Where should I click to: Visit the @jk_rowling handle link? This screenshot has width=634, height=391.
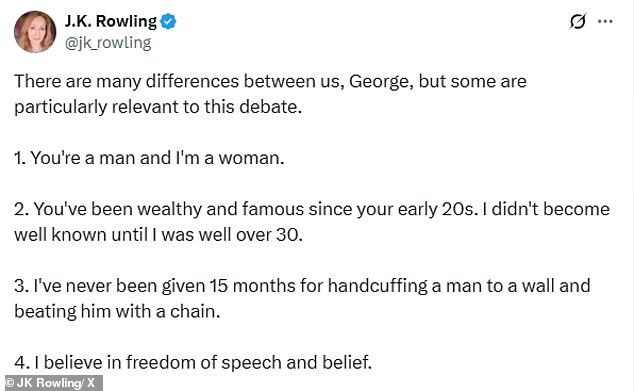[x=108, y=43]
